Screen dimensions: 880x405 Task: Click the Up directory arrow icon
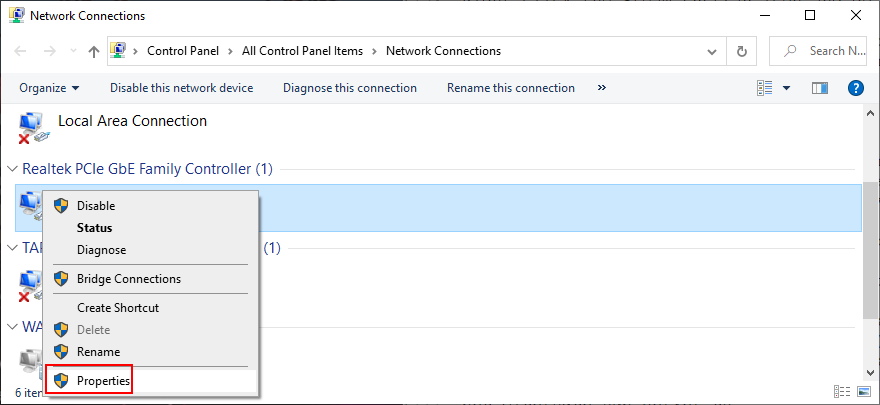pyautogui.click(x=94, y=51)
